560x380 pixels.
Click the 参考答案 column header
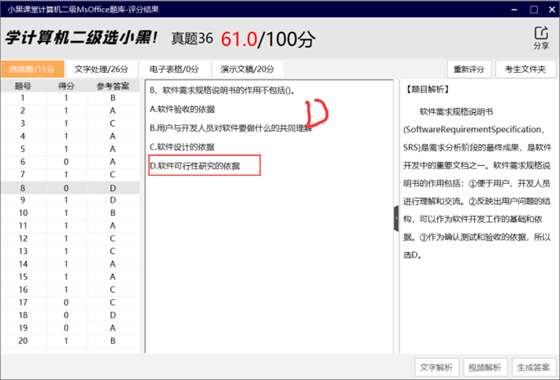[x=113, y=86]
